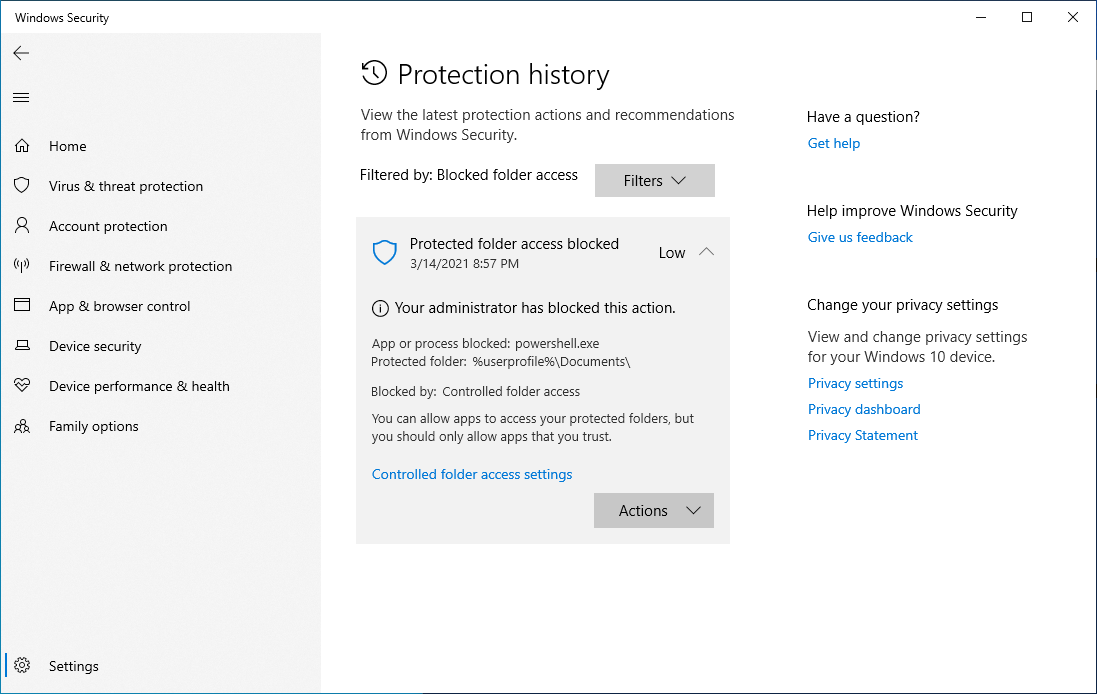Open Family options using its icon
Screen dimensions: 1097x694
22,426
